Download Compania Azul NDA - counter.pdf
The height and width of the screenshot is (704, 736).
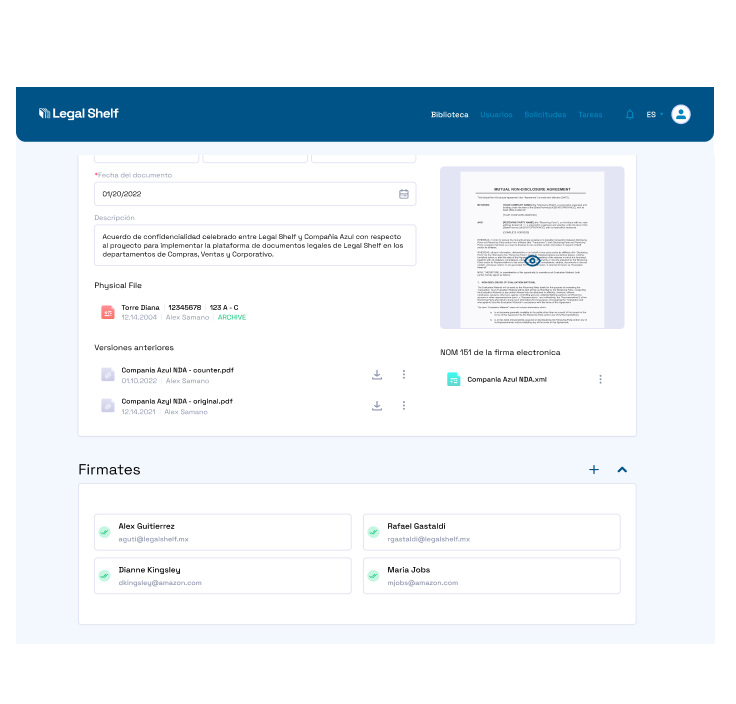point(377,375)
